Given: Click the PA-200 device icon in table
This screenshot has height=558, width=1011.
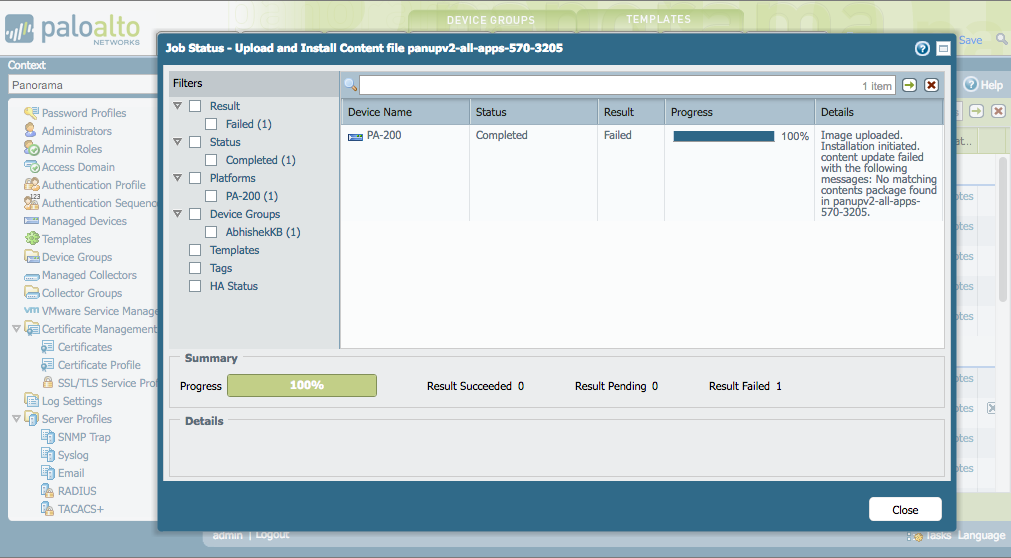Looking at the screenshot, I should tap(355, 136).
